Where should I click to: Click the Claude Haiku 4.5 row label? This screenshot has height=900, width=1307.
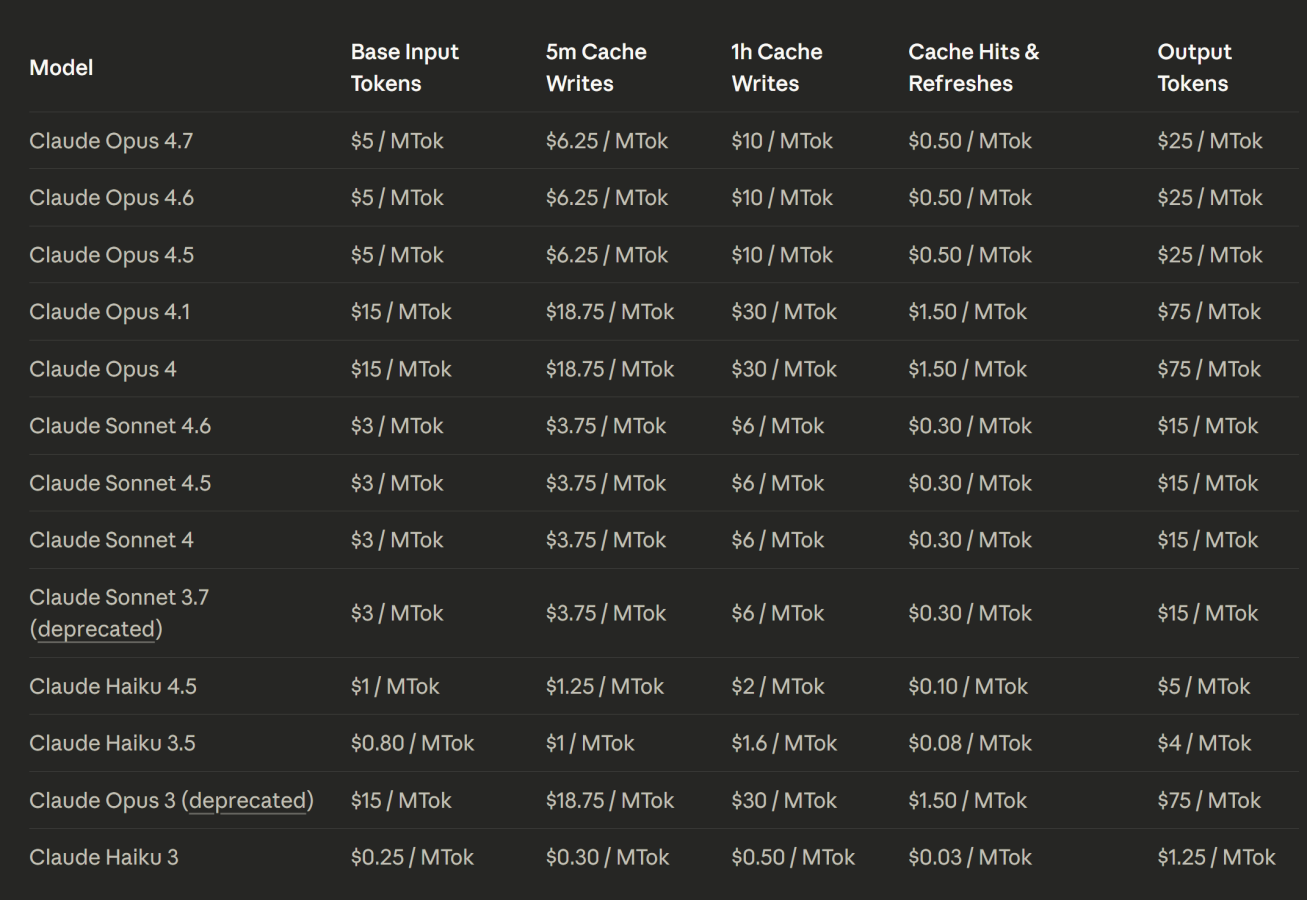(x=113, y=686)
